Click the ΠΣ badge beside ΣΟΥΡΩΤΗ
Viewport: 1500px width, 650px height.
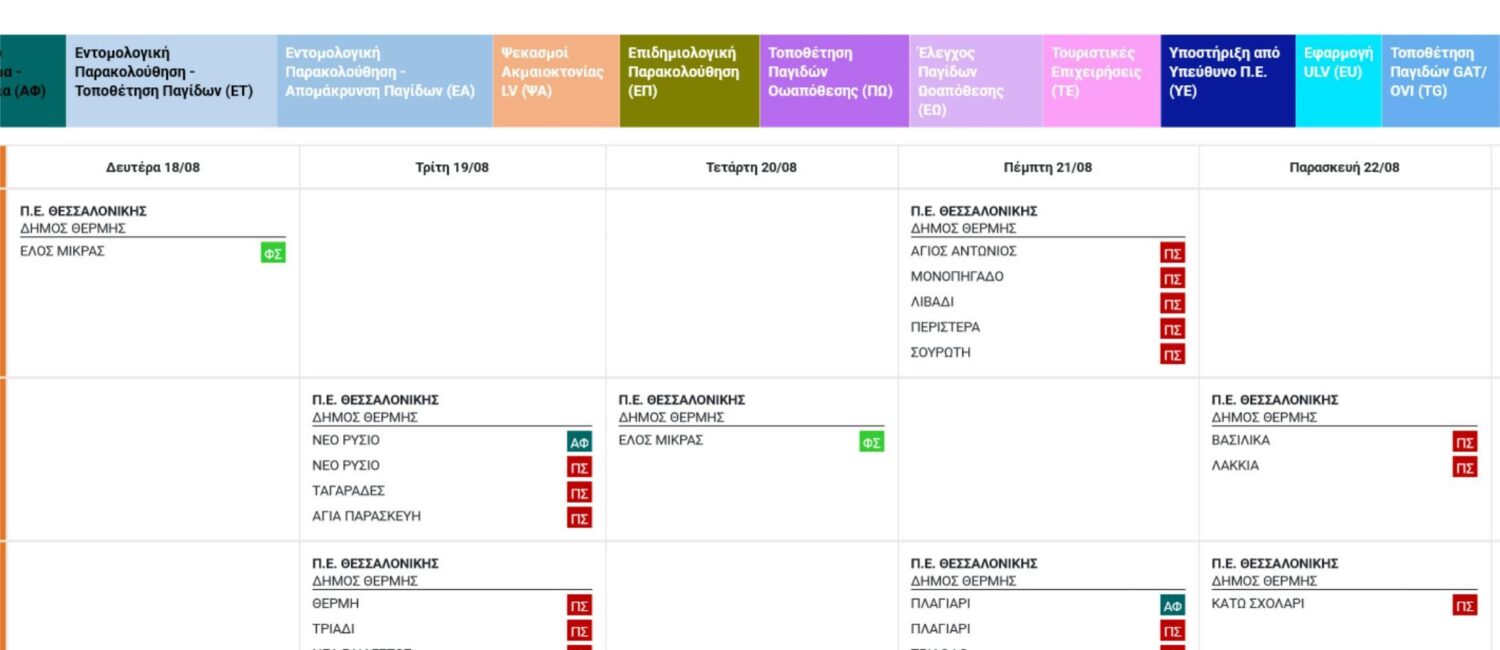1173,355
